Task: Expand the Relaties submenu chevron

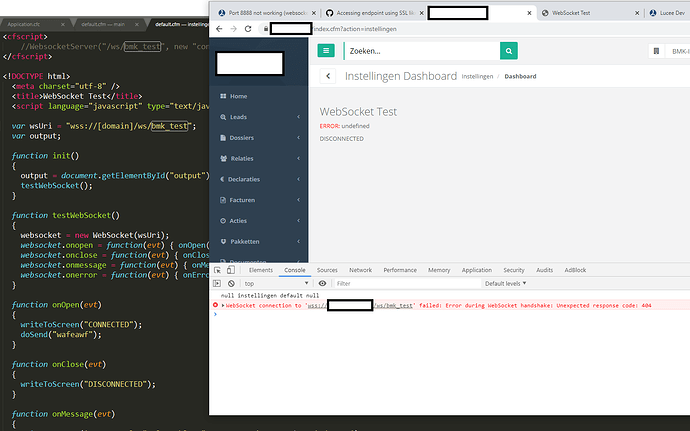Action: pyautogui.click(x=298, y=158)
